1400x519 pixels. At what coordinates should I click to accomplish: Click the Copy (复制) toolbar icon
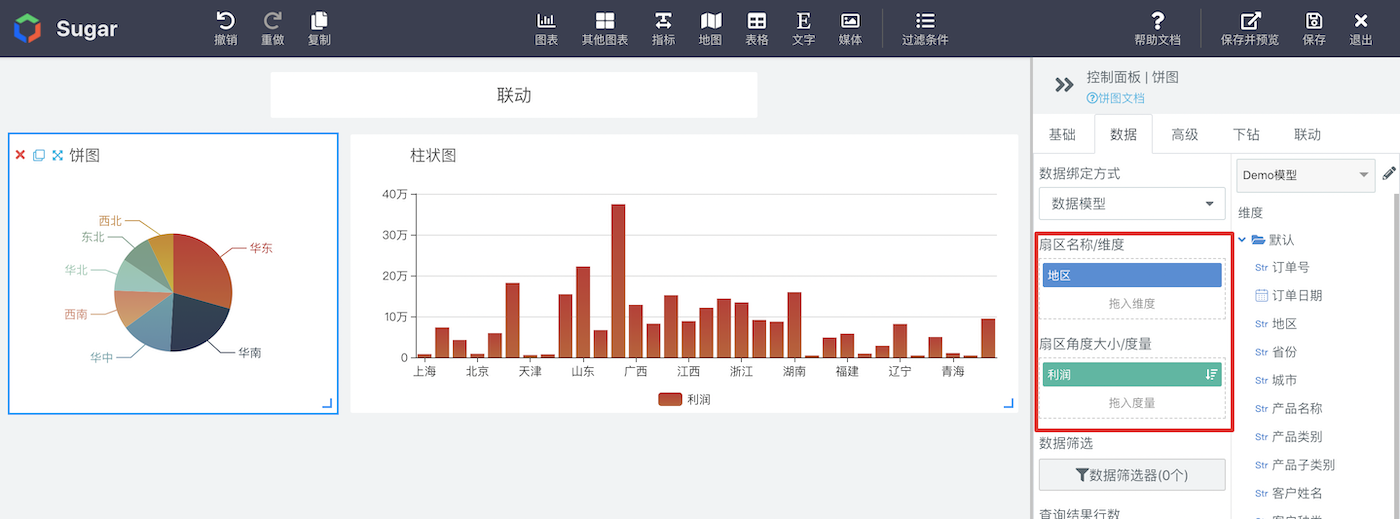pyautogui.click(x=319, y=28)
